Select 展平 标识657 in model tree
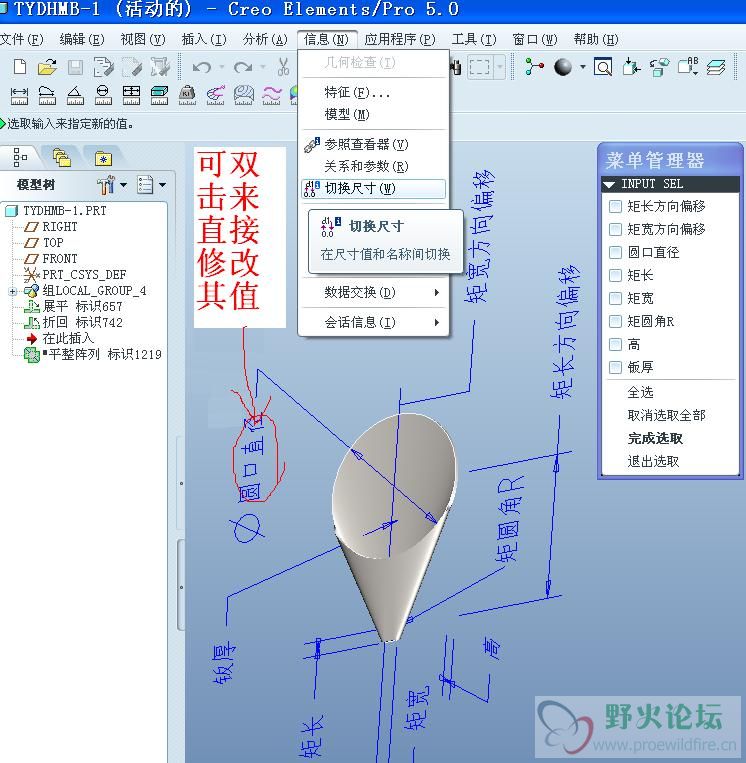The image size is (746, 763). 73,307
